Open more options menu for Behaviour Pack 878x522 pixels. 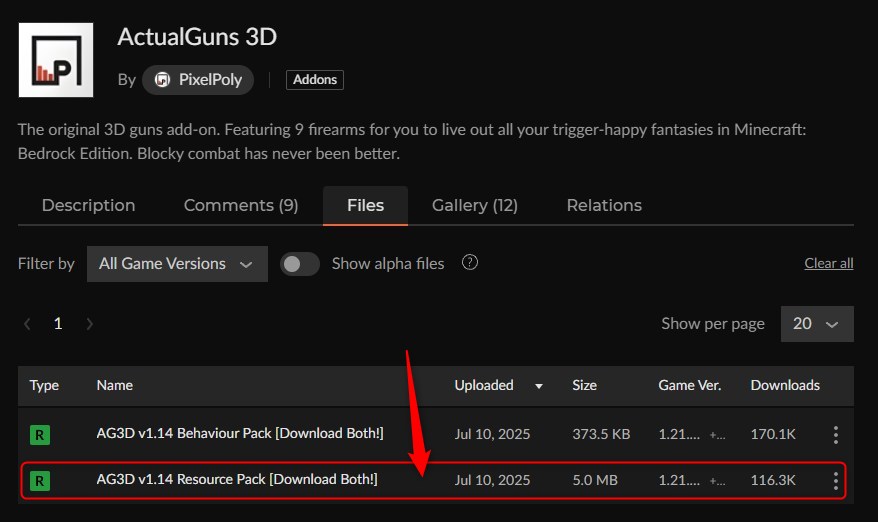(835, 435)
